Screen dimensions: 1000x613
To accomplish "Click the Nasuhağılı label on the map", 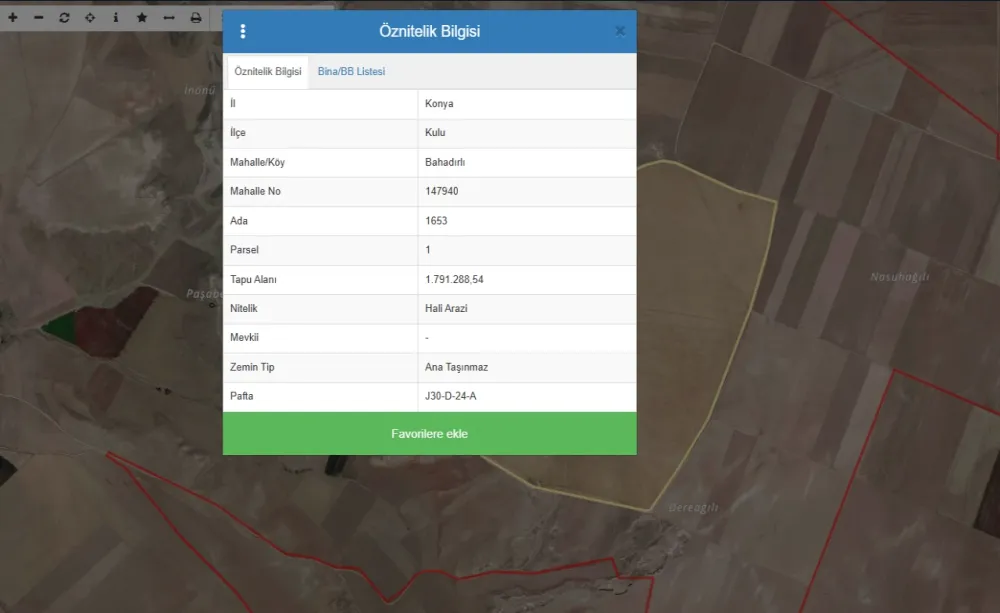I will click(x=899, y=277).
